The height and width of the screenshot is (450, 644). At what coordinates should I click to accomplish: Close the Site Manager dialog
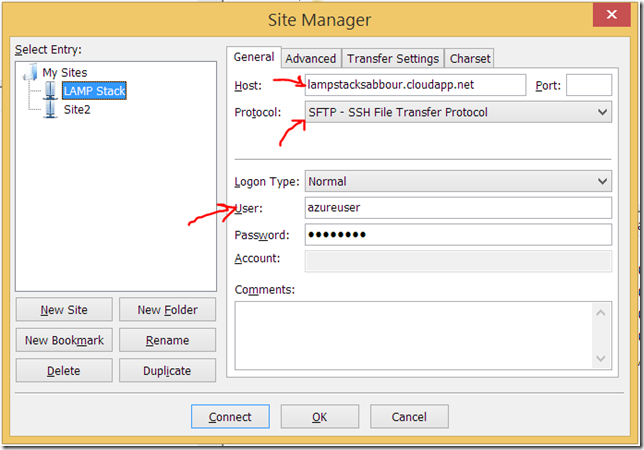tap(612, 15)
